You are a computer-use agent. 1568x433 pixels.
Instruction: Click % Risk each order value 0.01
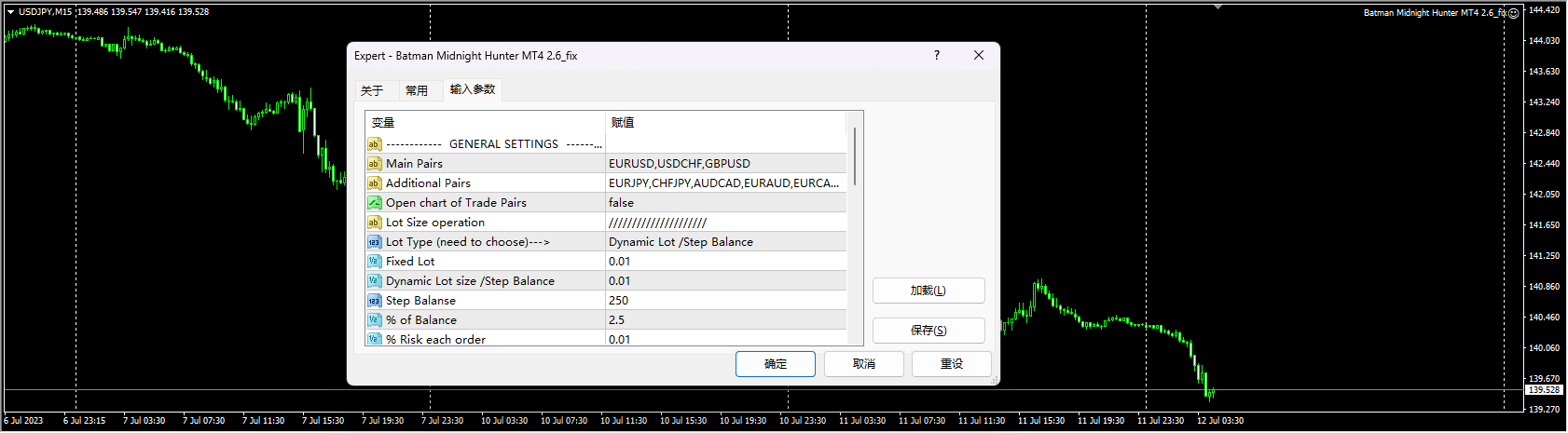pyautogui.click(x=726, y=339)
